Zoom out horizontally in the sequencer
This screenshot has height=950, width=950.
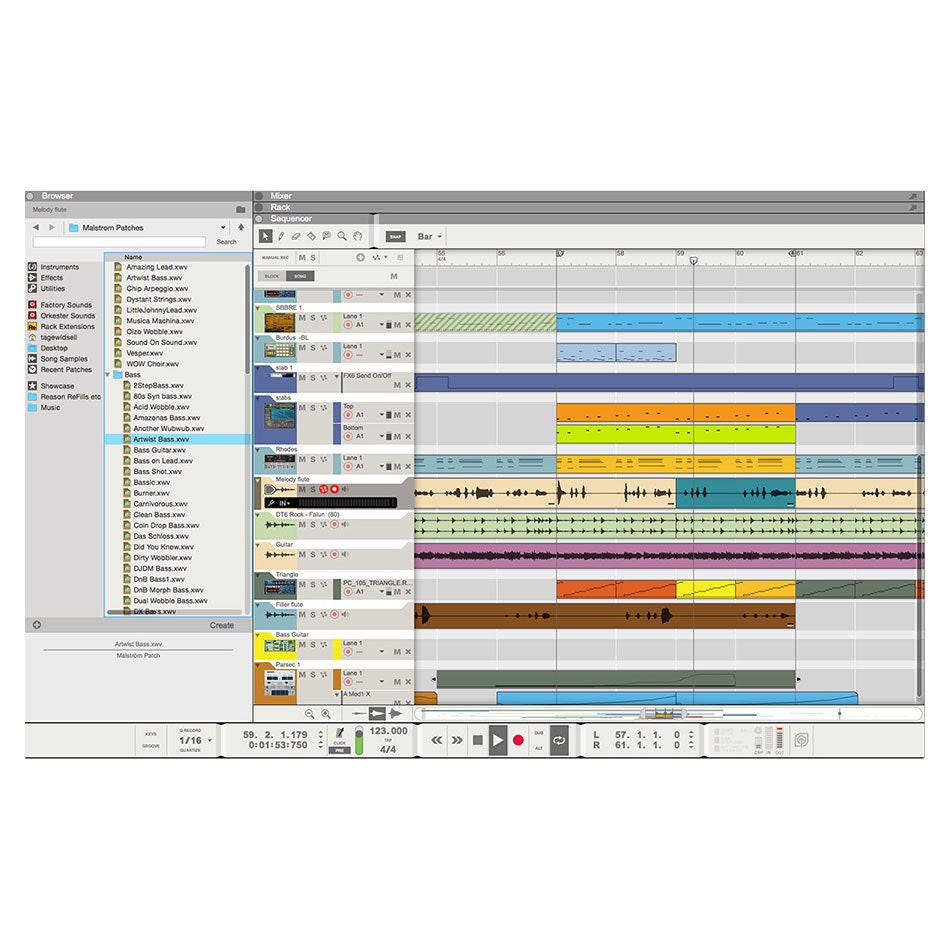[x=310, y=714]
